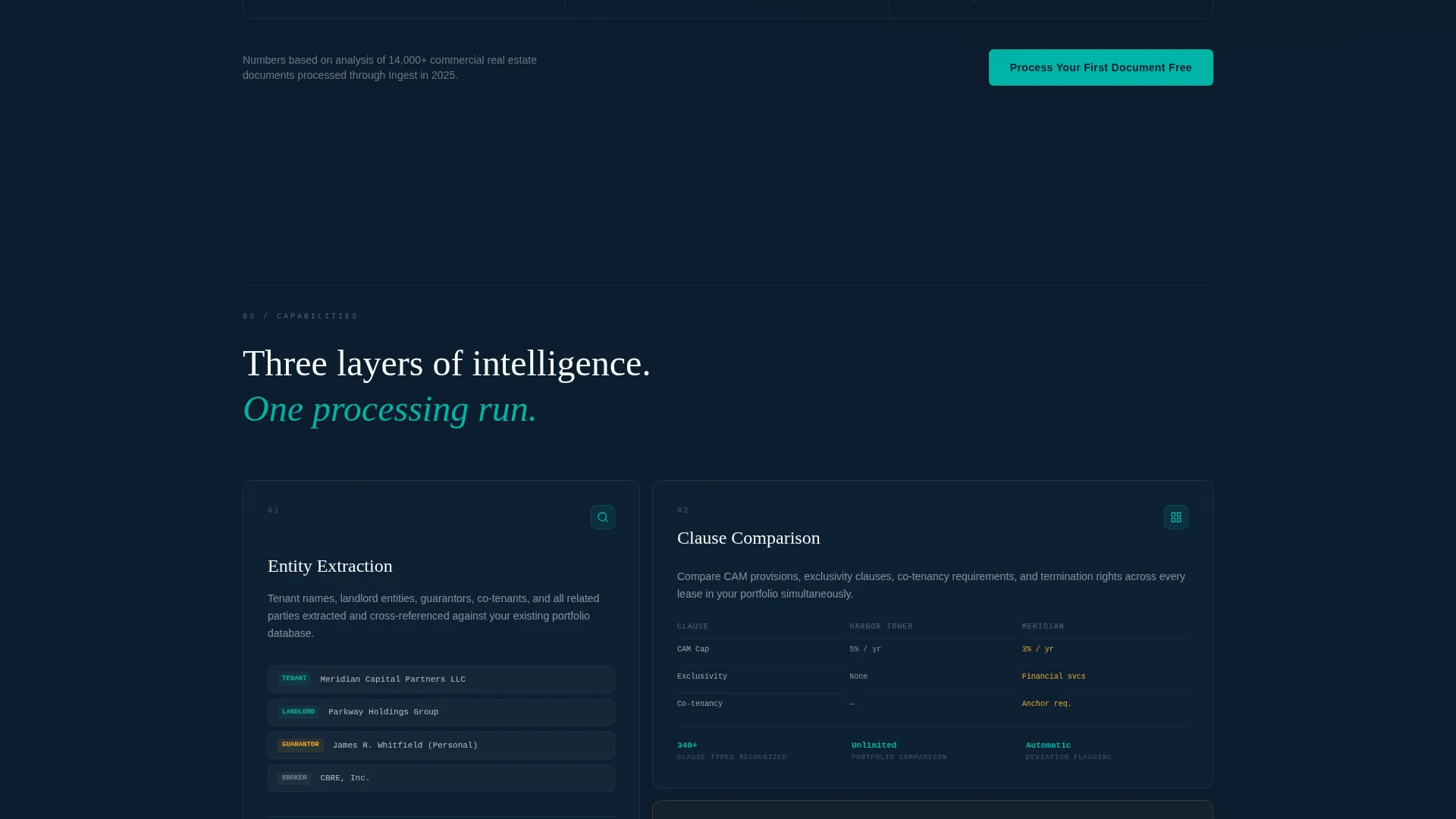Click Meridian's 3% / yr value

point(1037,649)
